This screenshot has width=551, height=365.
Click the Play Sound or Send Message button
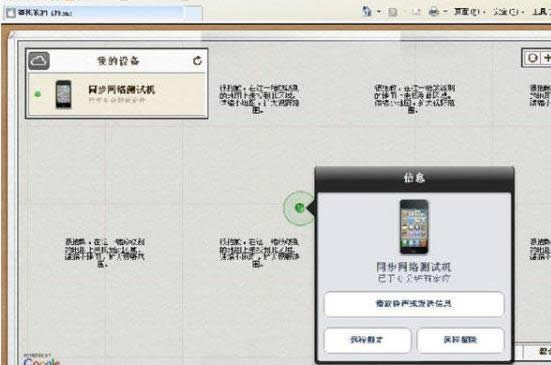tap(414, 304)
